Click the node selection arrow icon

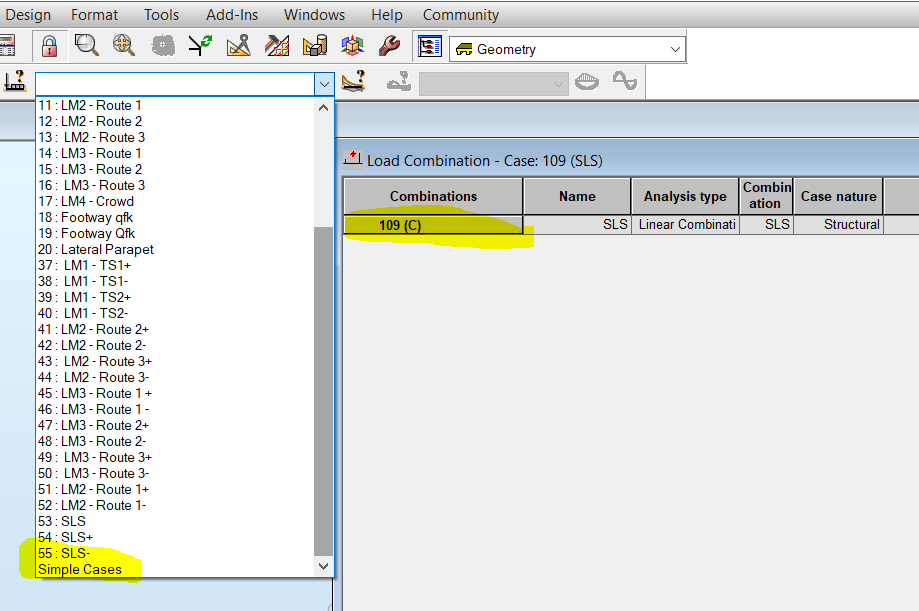coord(199,45)
